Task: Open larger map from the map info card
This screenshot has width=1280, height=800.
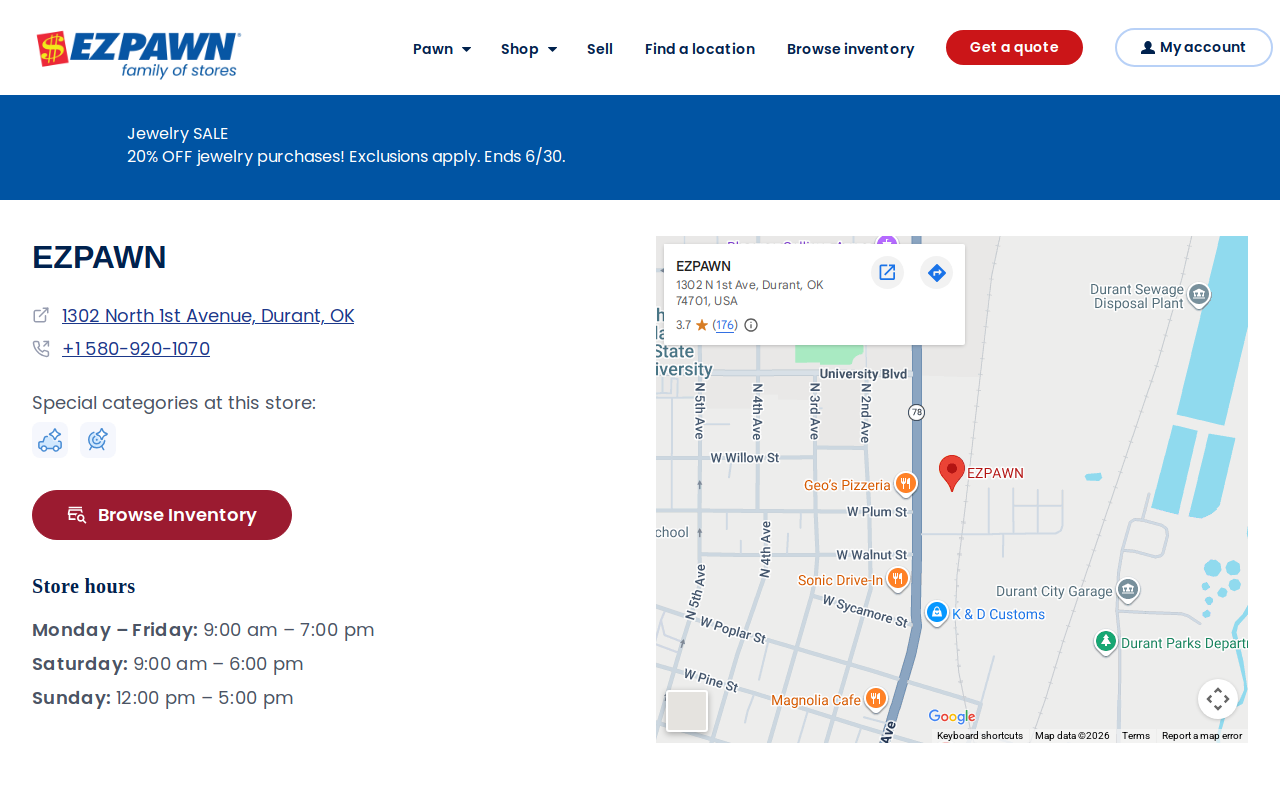Action: click(887, 272)
